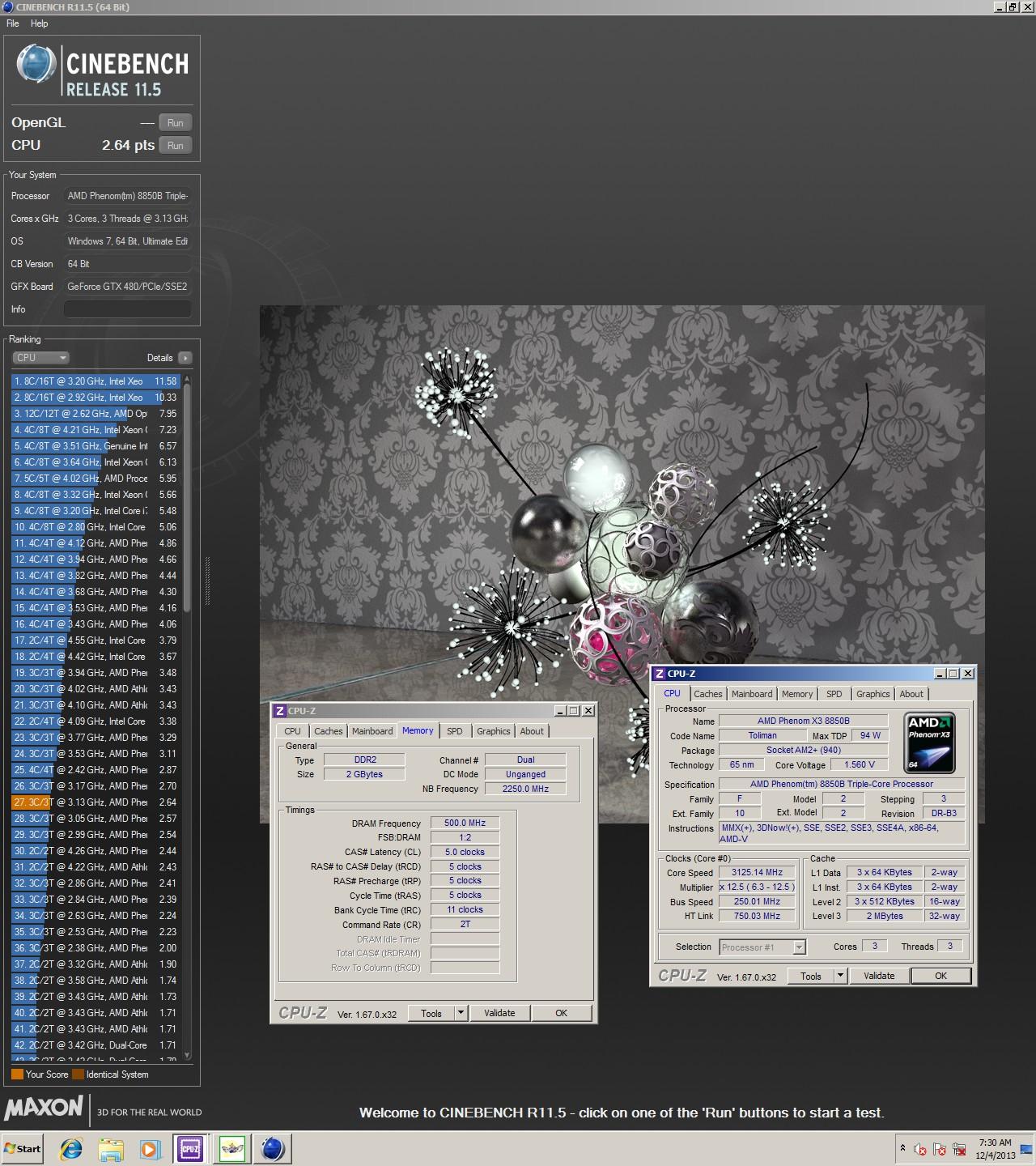Open Memory tab in right CPU-Z window

click(797, 694)
